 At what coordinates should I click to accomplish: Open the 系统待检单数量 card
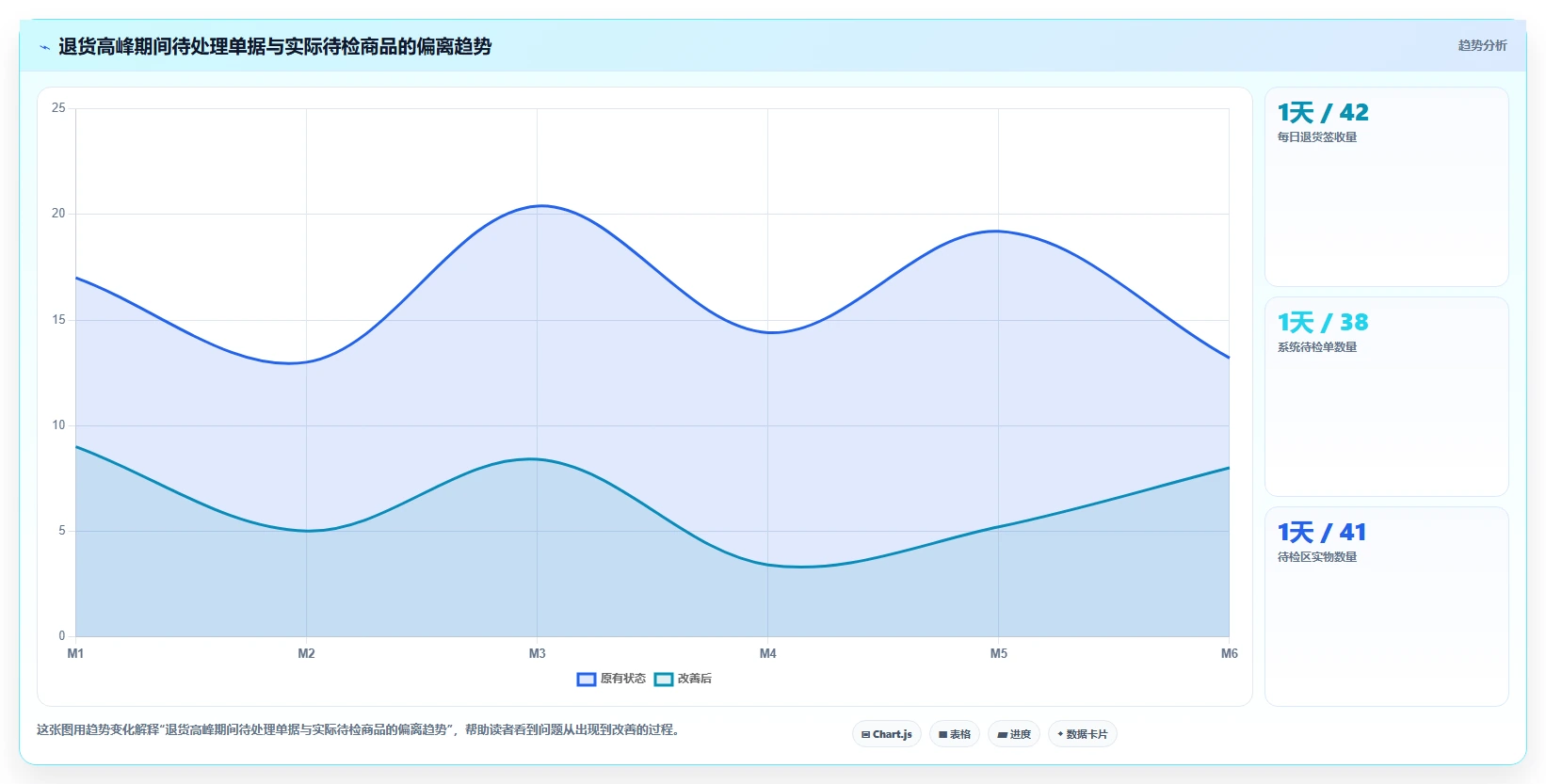pyautogui.click(x=1387, y=397)
